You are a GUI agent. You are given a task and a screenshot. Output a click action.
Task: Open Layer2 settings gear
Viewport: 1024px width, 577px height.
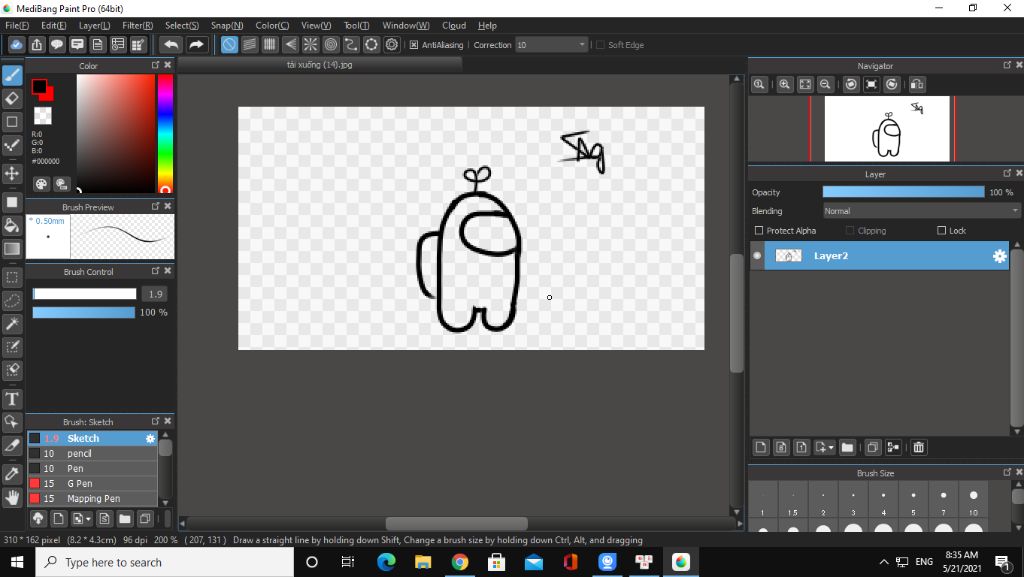(x=999, y=256)
